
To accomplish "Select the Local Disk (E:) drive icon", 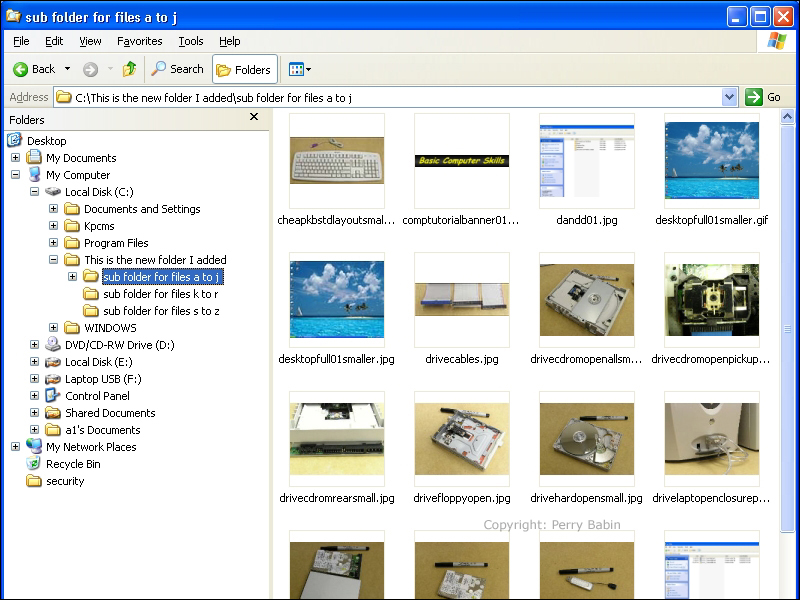I will tap(53, 362).
